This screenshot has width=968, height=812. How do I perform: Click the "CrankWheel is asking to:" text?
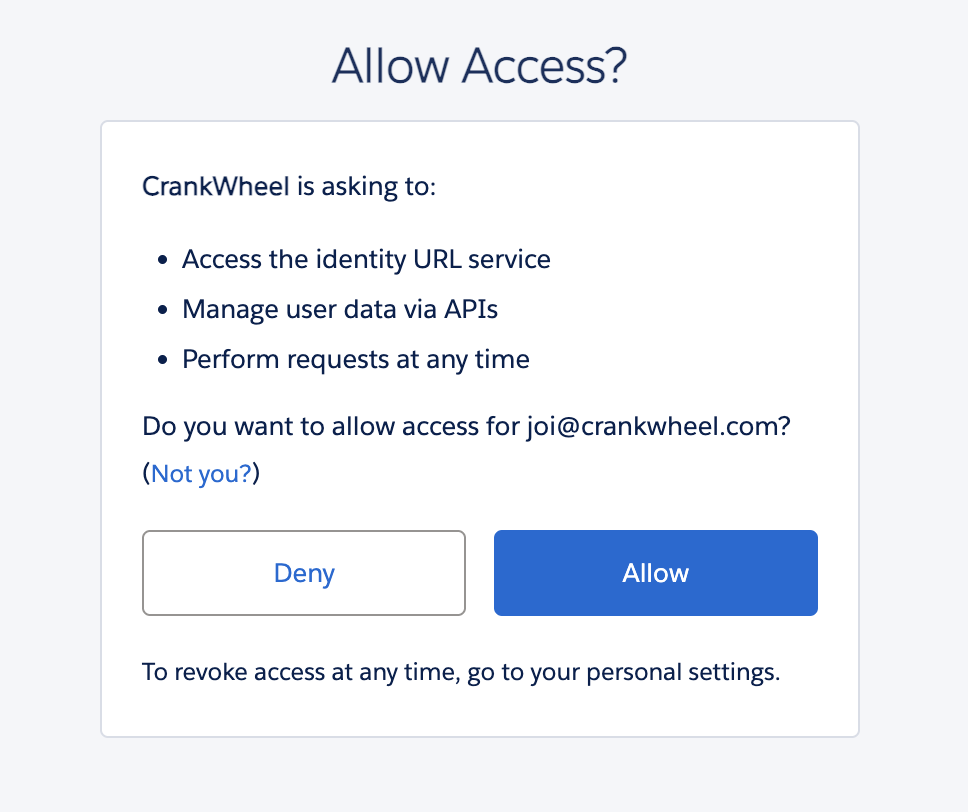coord(289,187)
